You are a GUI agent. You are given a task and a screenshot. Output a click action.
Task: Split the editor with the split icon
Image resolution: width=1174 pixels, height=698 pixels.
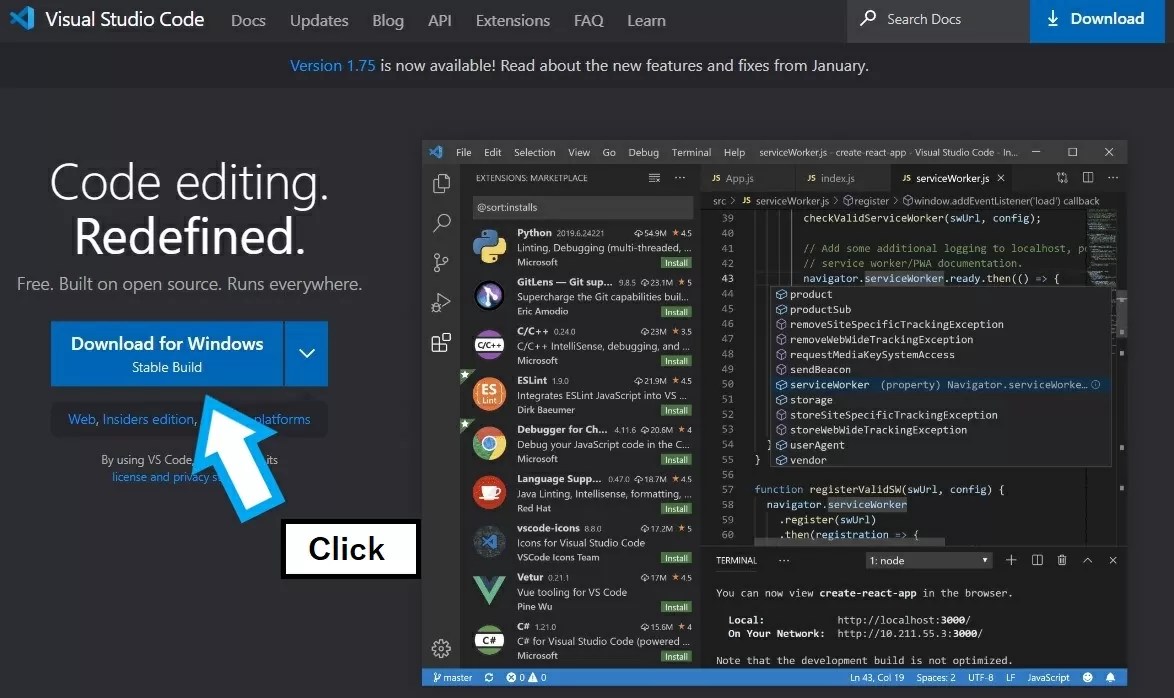pyautogui.click(x=1087, y=177)
